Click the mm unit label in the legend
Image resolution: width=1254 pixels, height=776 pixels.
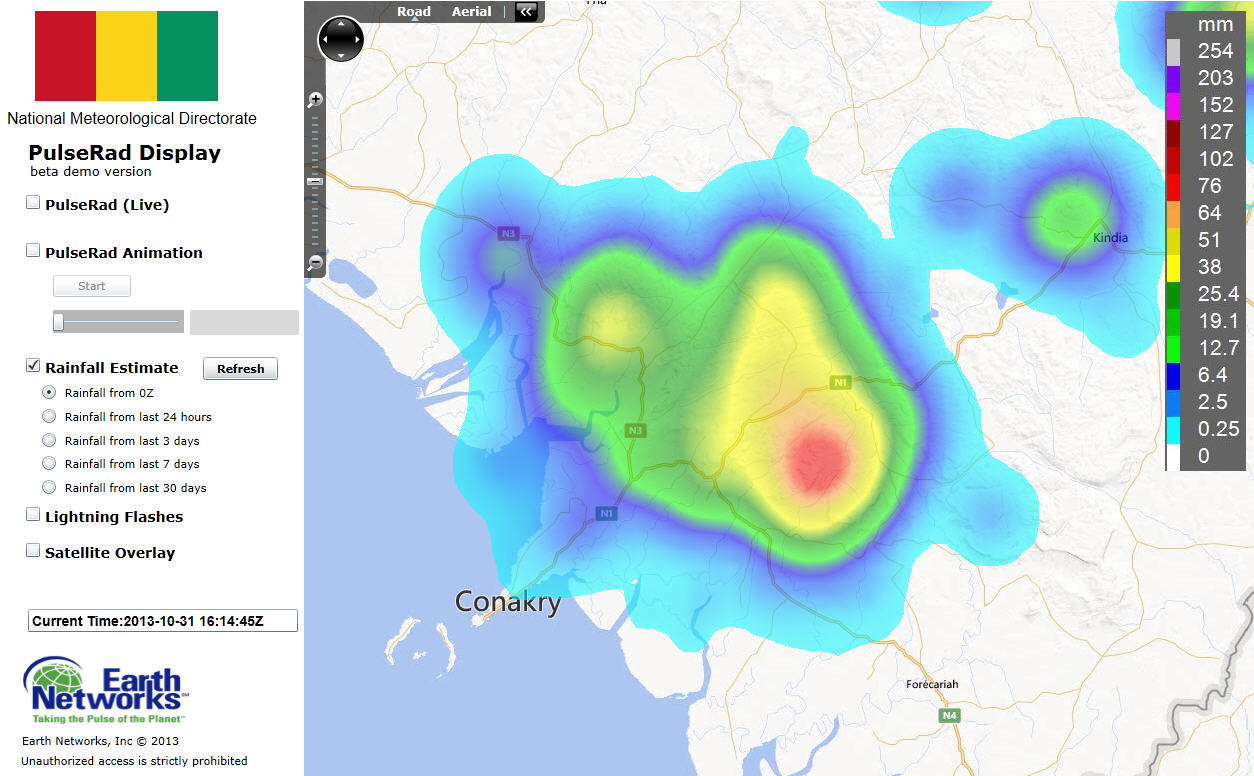pos(1215,25)
